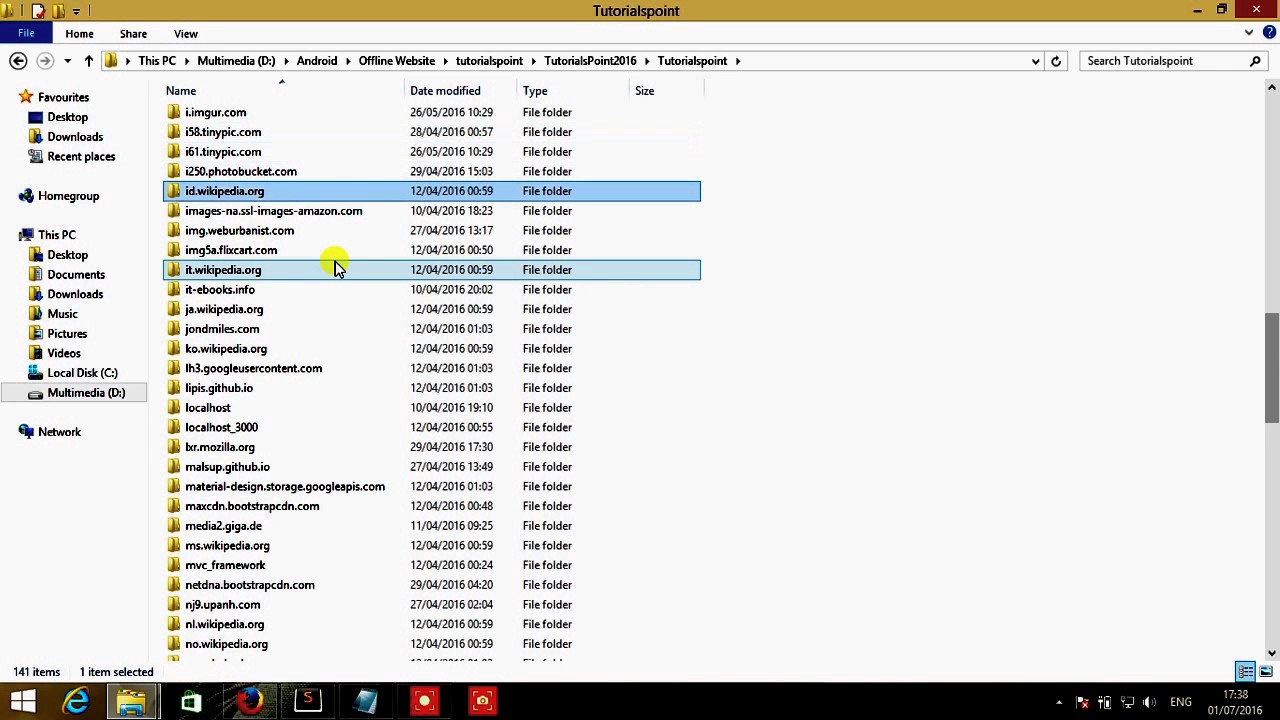The height and width of the screenshot is (720, 1280).
Task: Switch to the View ribbon tab
Action: [186, 34]
